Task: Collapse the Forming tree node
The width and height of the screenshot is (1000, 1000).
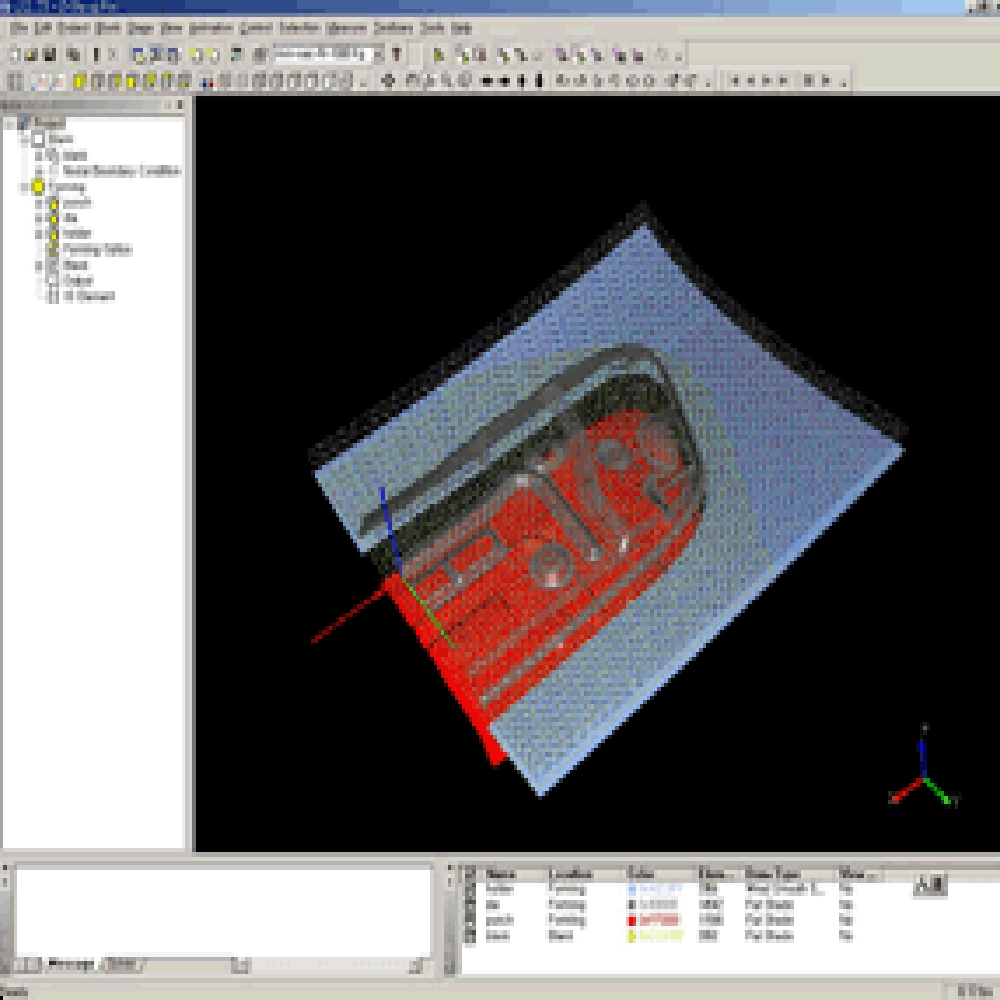Action: (x=23, y=187)
